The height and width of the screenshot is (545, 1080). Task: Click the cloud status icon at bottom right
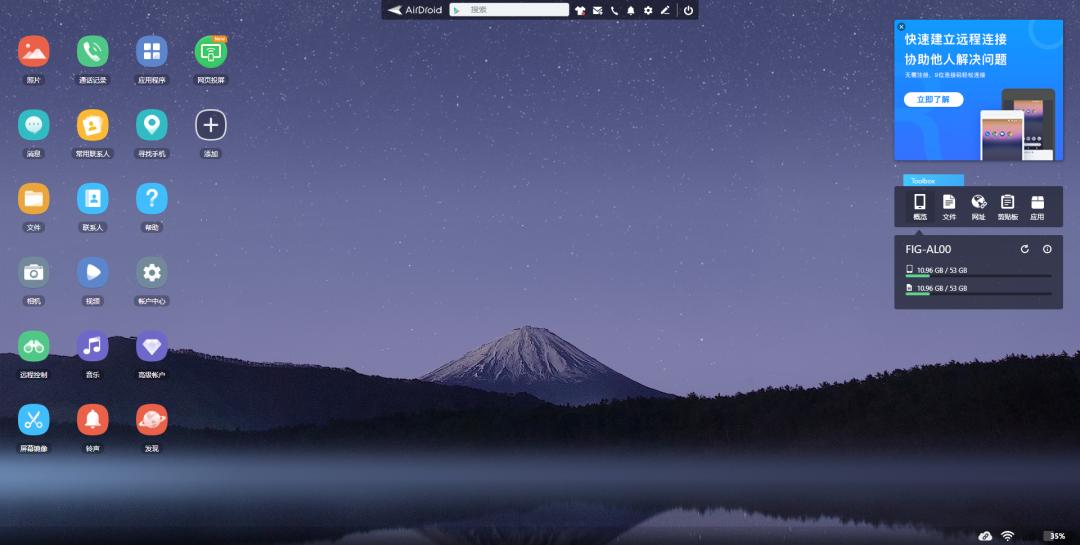point(985,536)
